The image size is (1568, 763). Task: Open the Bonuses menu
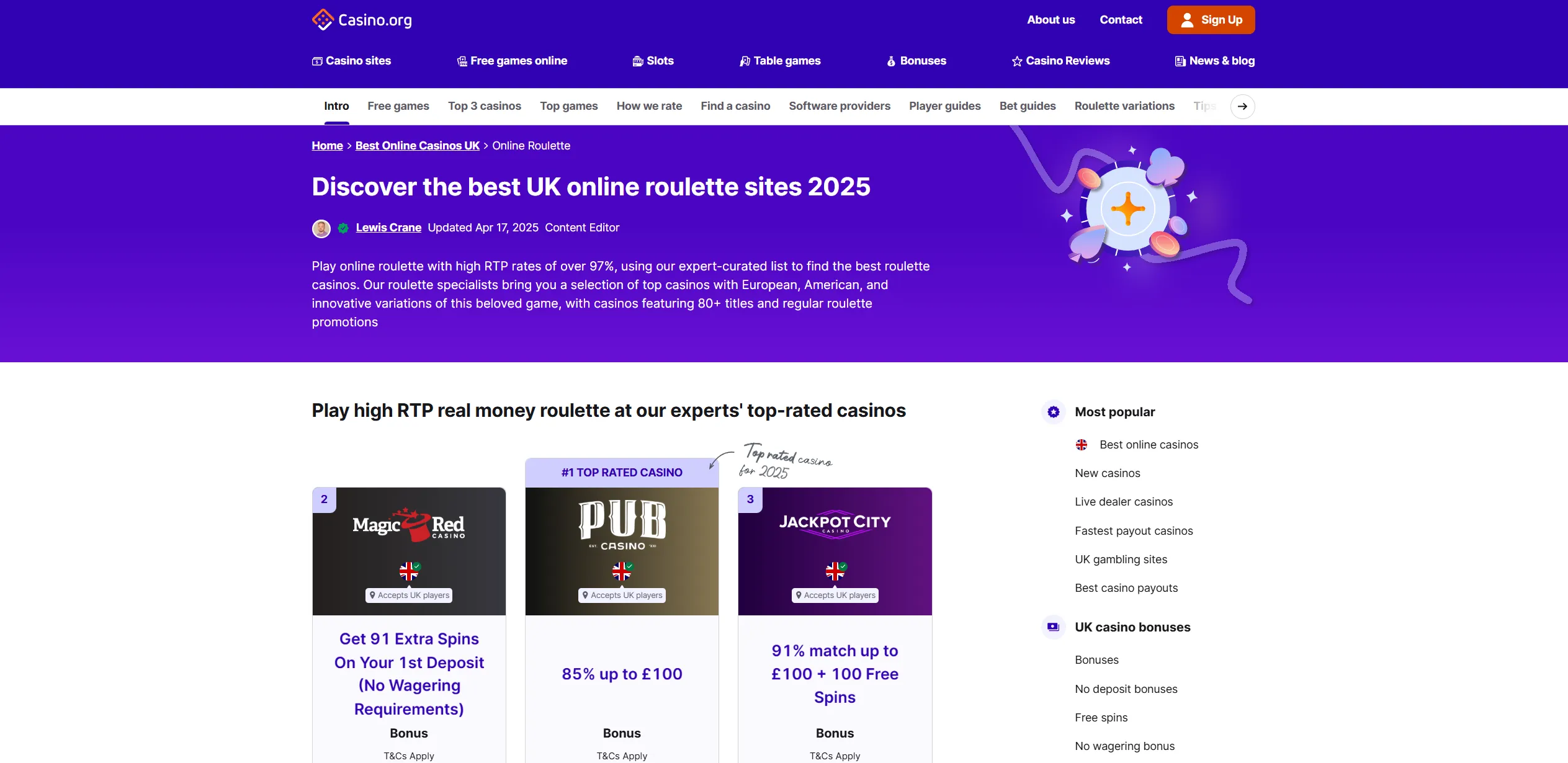[916, 61]
